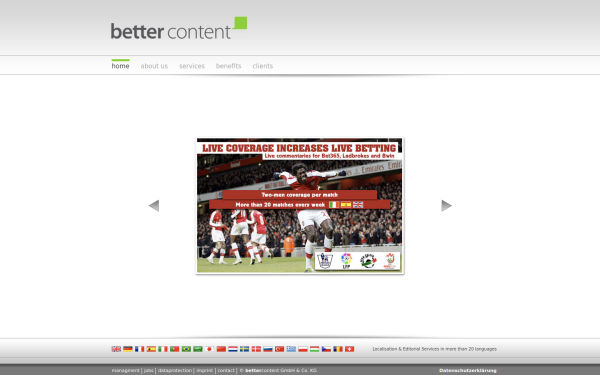
Task: Open the dataprotection footer link
Action: 174,370
